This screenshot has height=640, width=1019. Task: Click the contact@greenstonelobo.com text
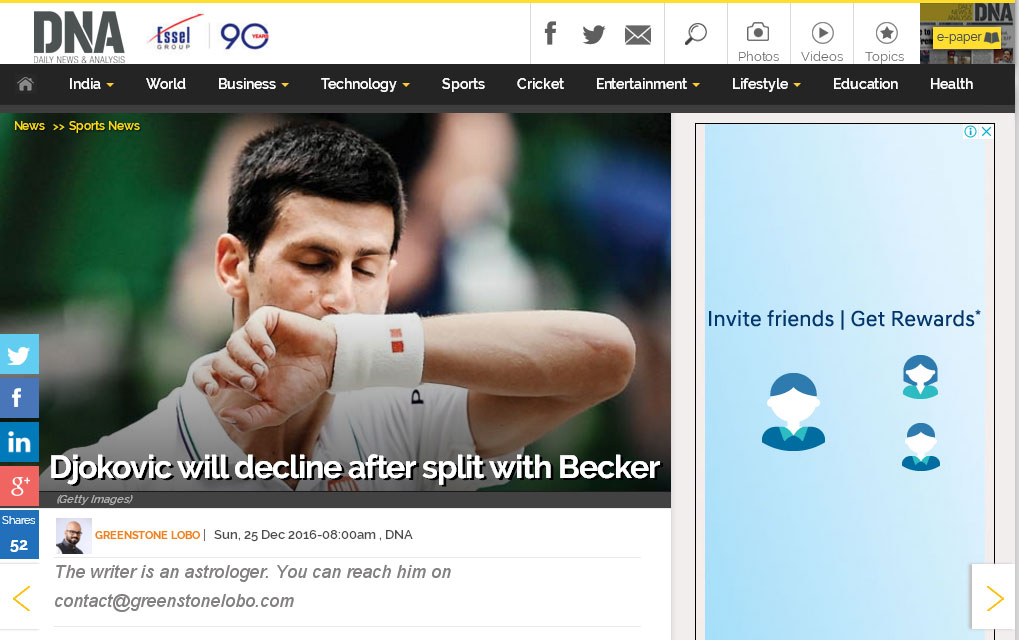[174, 601]
